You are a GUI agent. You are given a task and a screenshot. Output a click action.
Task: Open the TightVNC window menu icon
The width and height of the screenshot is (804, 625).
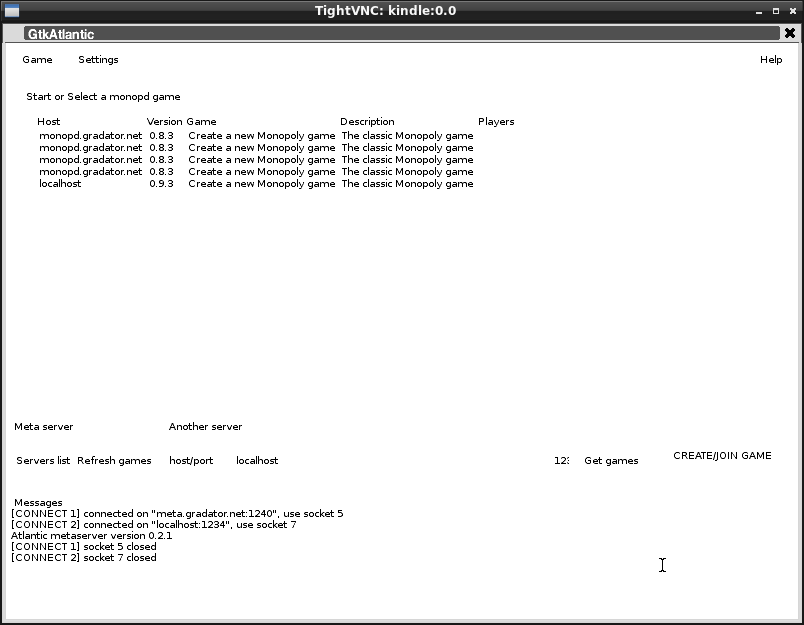(x=11, y=10)
